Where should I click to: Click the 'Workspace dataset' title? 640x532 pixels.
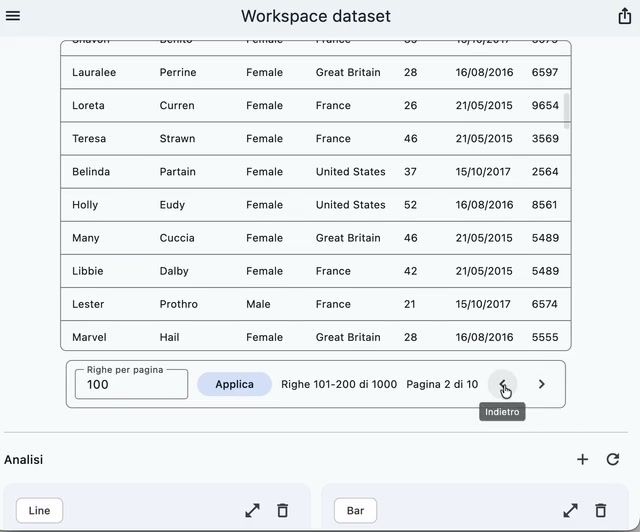316,16
